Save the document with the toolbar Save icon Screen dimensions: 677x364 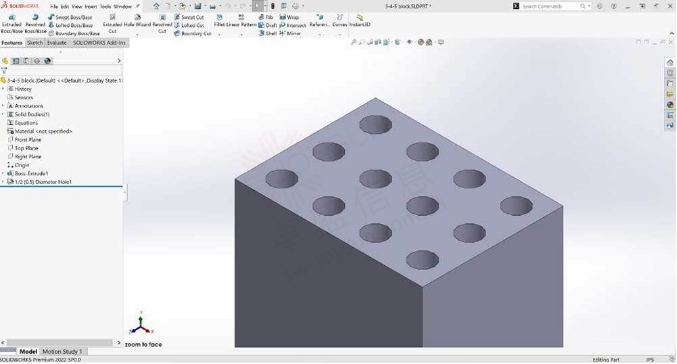click(x=198, y=6)
